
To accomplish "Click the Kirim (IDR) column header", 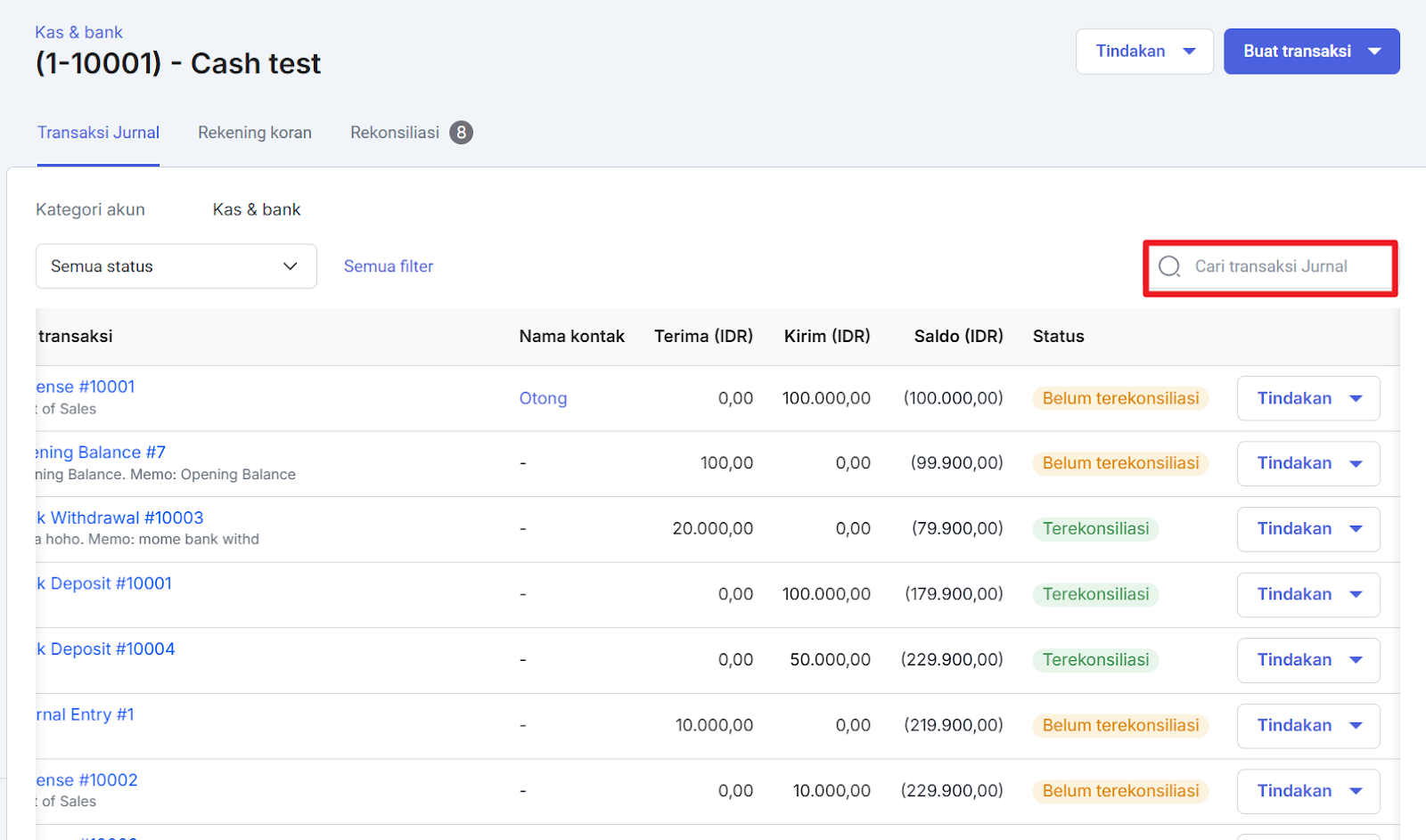I will 827,337.
